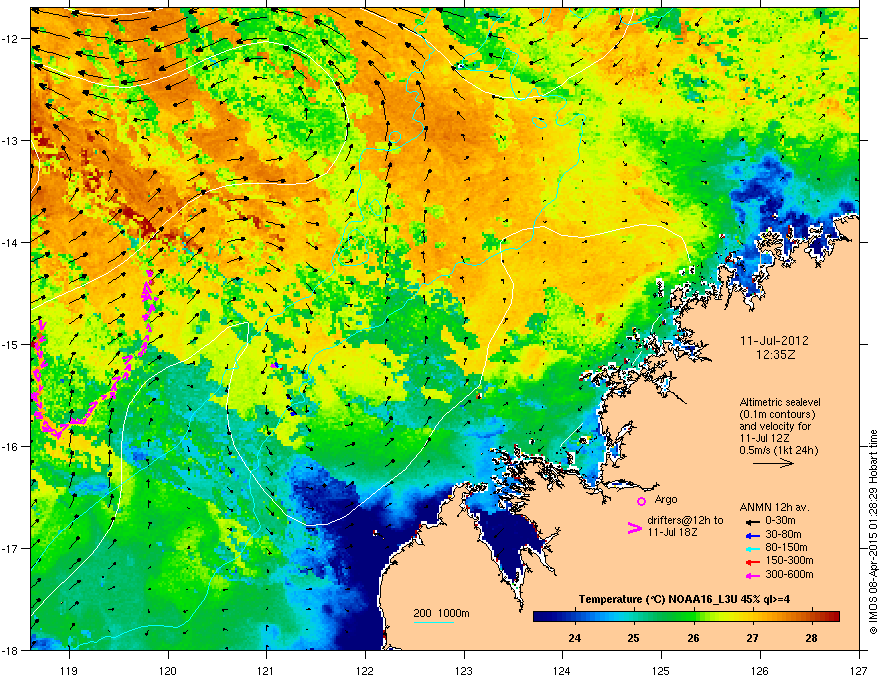880x680 pixels.
Task: Click longitude axis label 120
Action: coord(168,670)
